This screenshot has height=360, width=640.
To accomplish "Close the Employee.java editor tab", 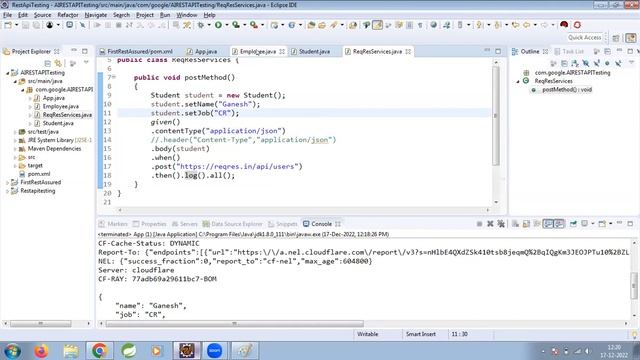I will (282, 51).
